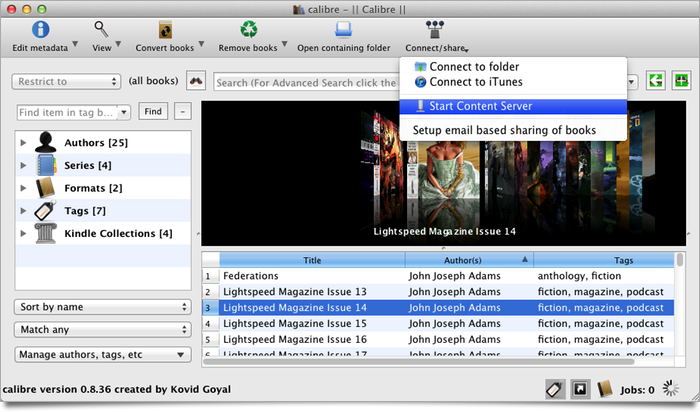Select Start Content Server menu item
This screenshot has height=412, width=700.
[x=513, y=106]
